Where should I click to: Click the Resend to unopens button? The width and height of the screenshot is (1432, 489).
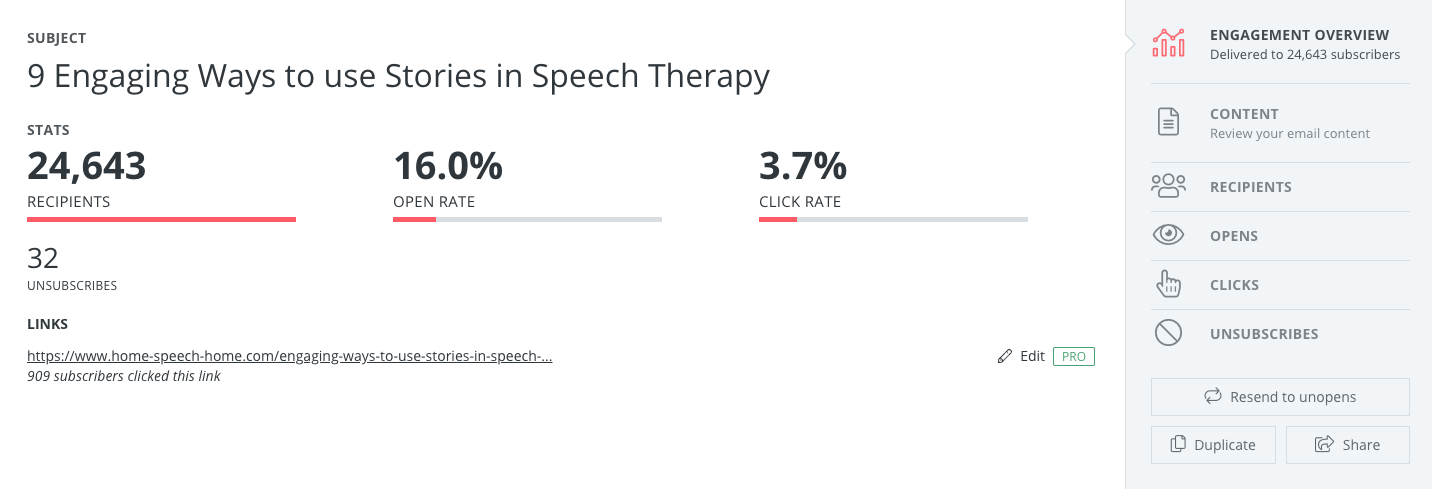(x=1280, y=397)
